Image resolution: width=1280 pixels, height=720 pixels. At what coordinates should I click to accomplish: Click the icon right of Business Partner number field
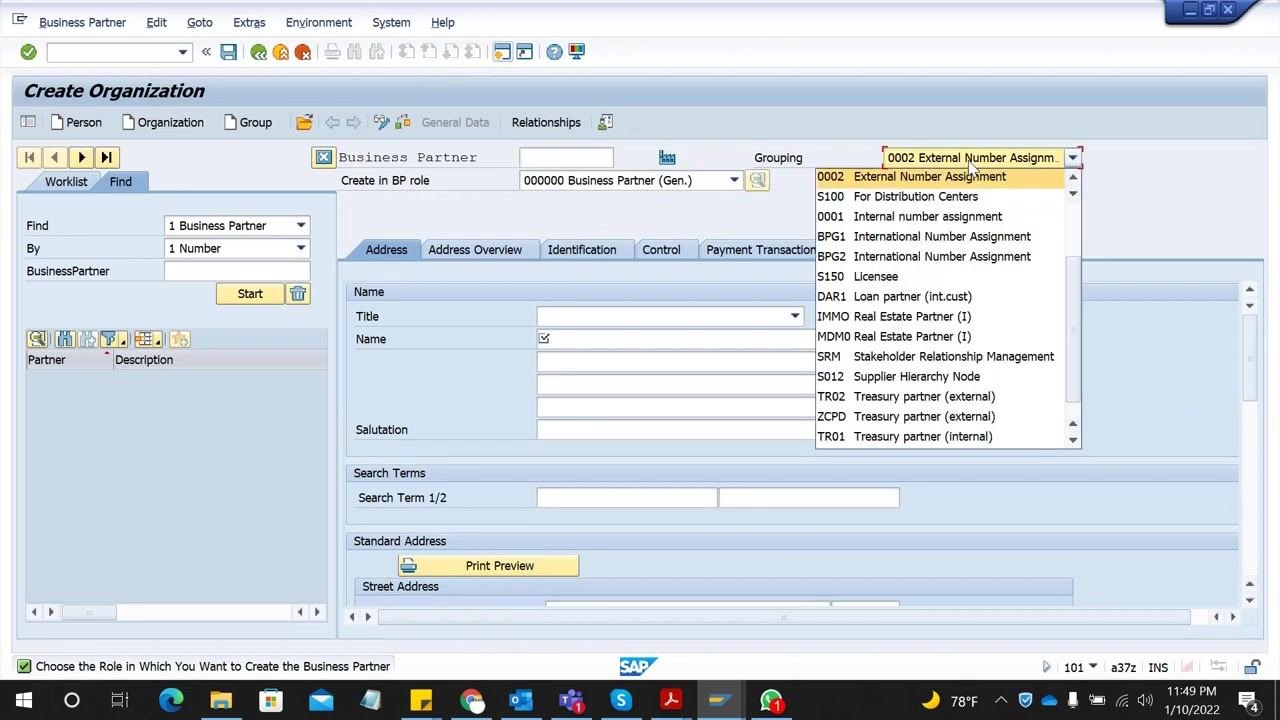pos(667,157)
